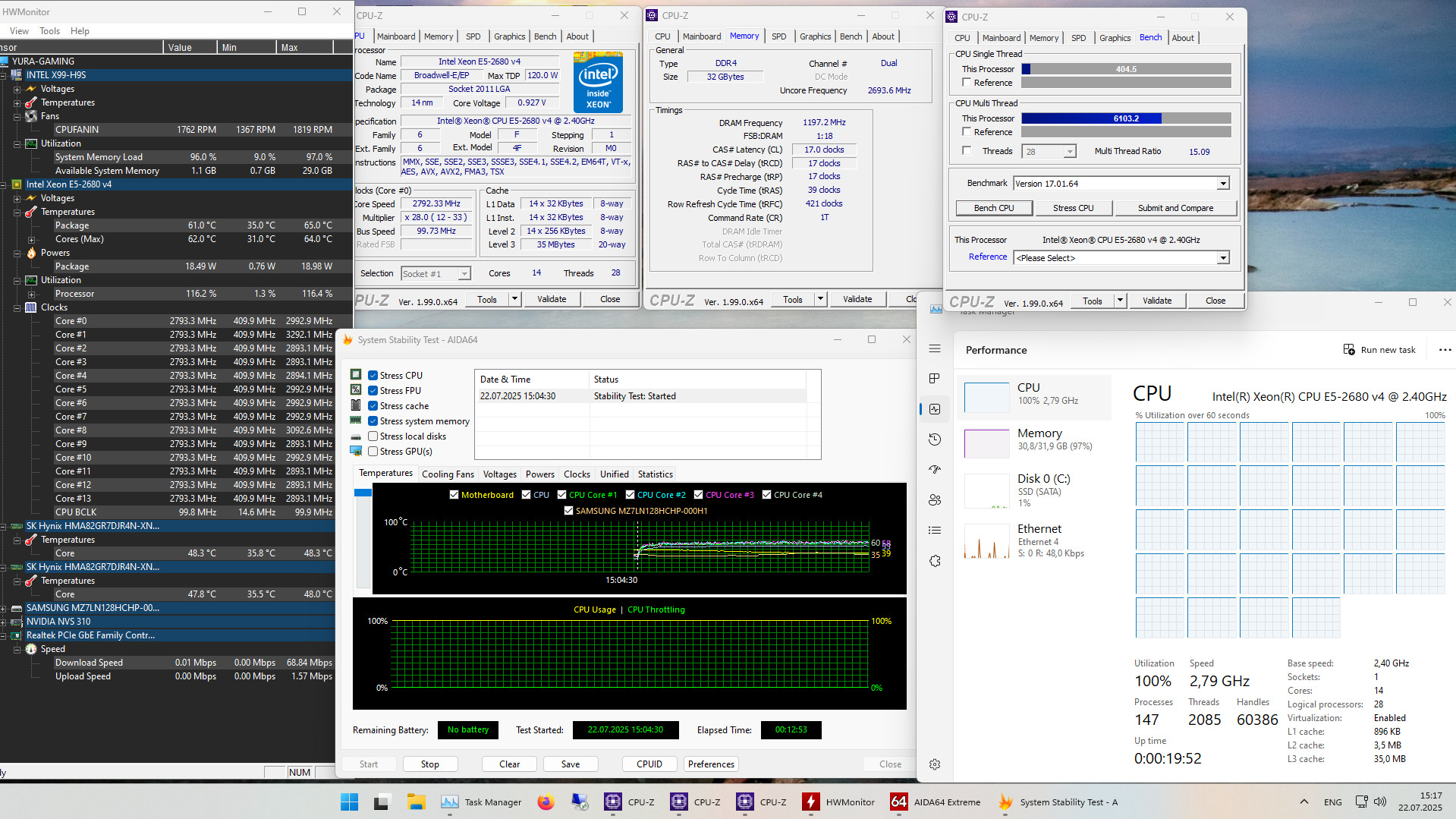
Task: Open Task Manager settings gear
Action: 935,764
